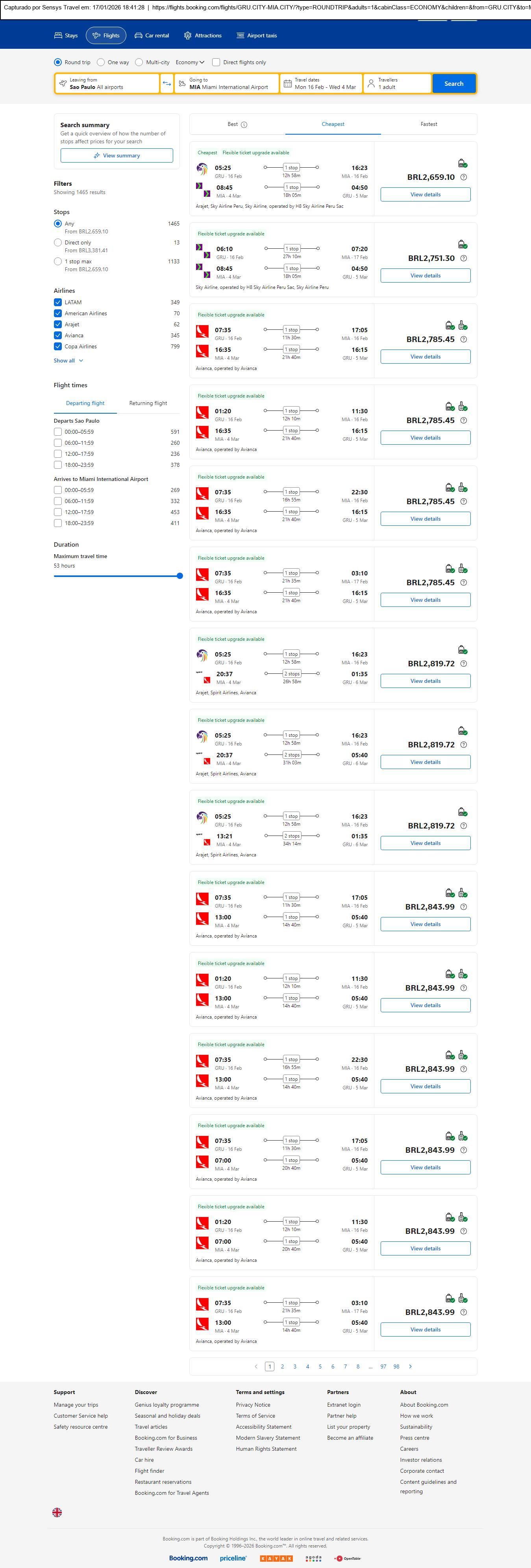Viewport: 531px width, 1568px height.
Task: Click the baggage icon on the BRL2,751.30 result
Action: (x=462, y=245)
